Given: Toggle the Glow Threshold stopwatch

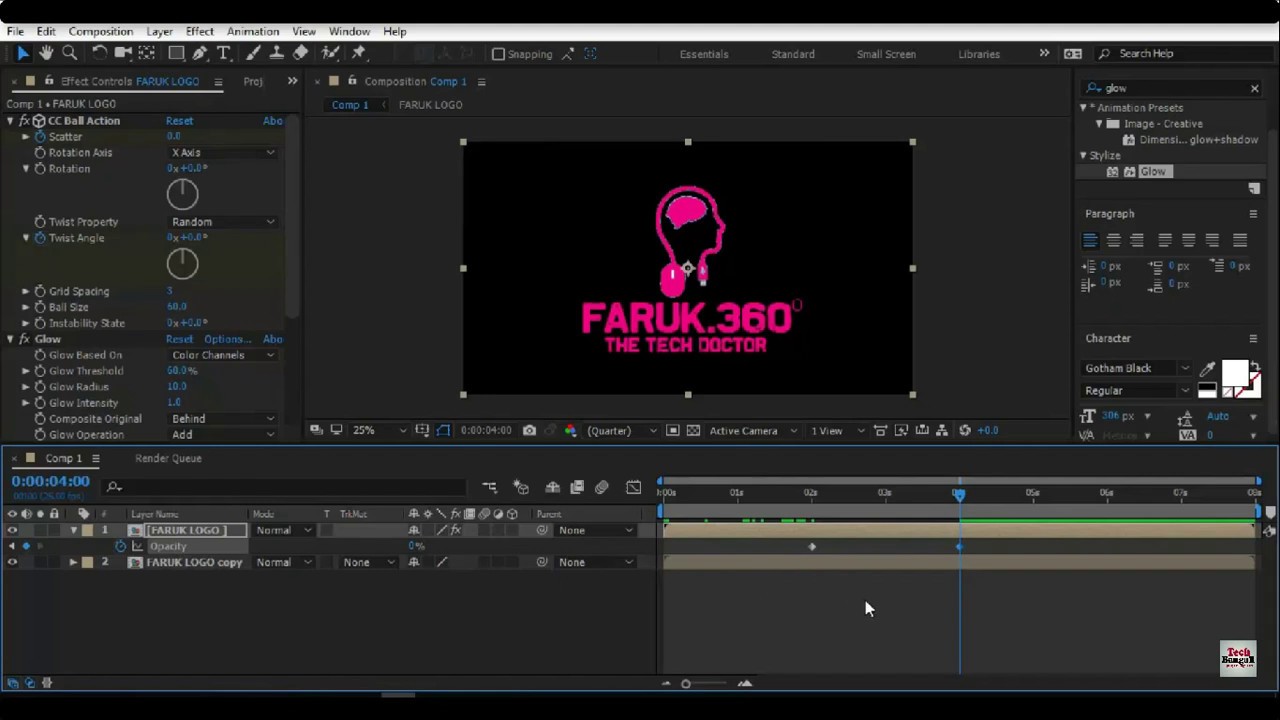Looking at the screenshot, I should (x=40, y=371).
